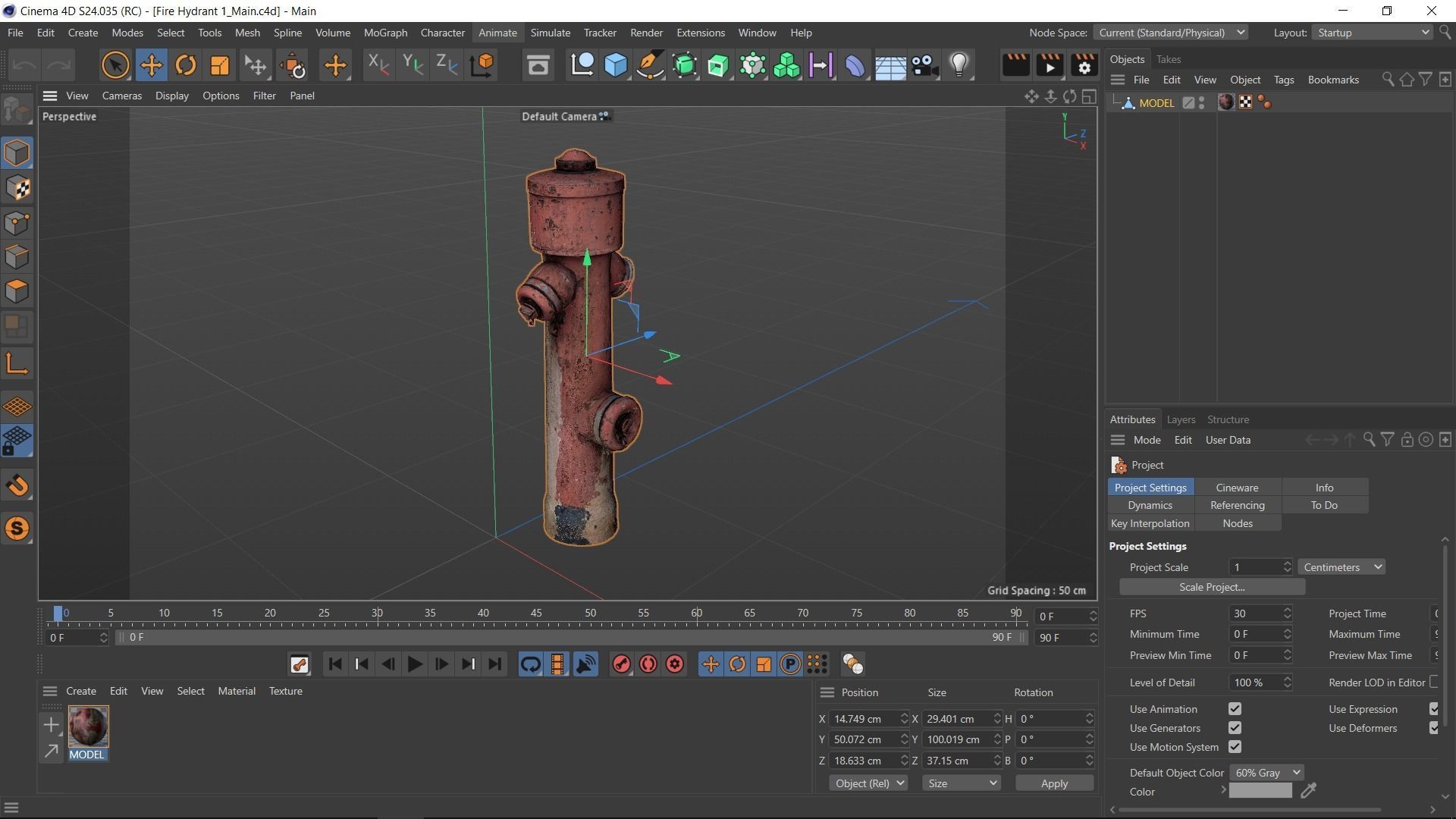Open the MoGraph menu

[385, 33]
